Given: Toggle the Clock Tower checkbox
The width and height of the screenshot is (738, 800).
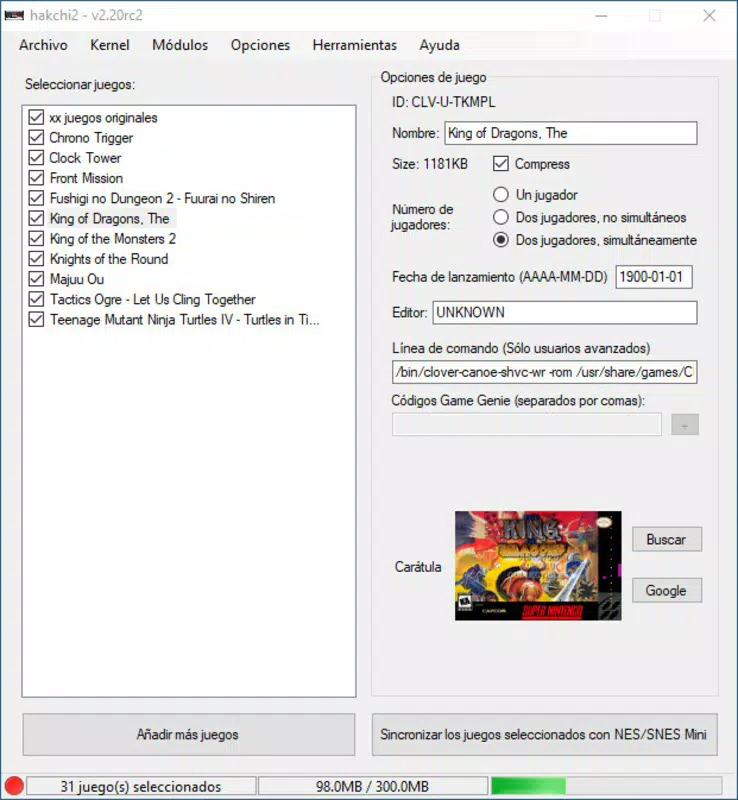Looking at the screenshot, I should [x=36, y=158].
